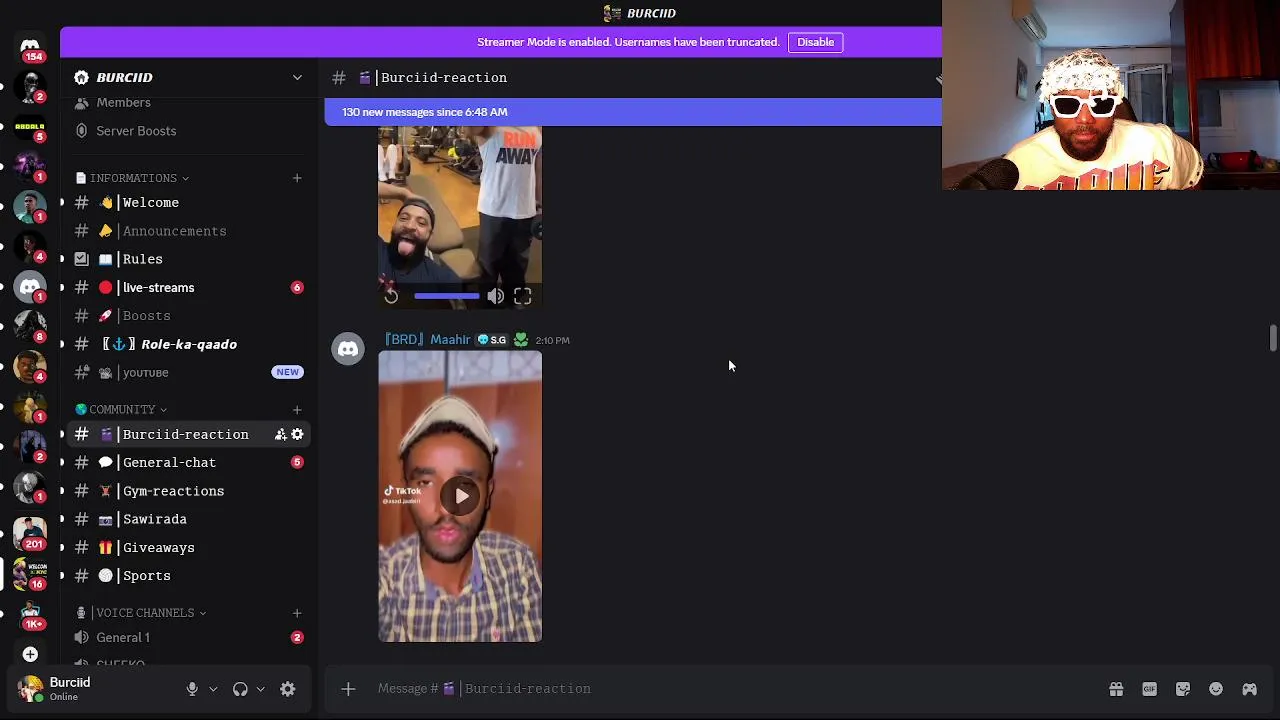1280x720 pixels.
Task: Open Gym-reactions channel
Action: tap(188, 491)
